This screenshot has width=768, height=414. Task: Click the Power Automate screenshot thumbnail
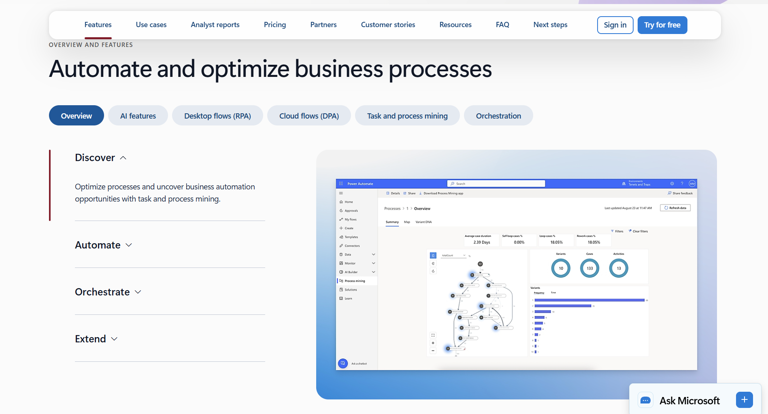coord(516,274)
